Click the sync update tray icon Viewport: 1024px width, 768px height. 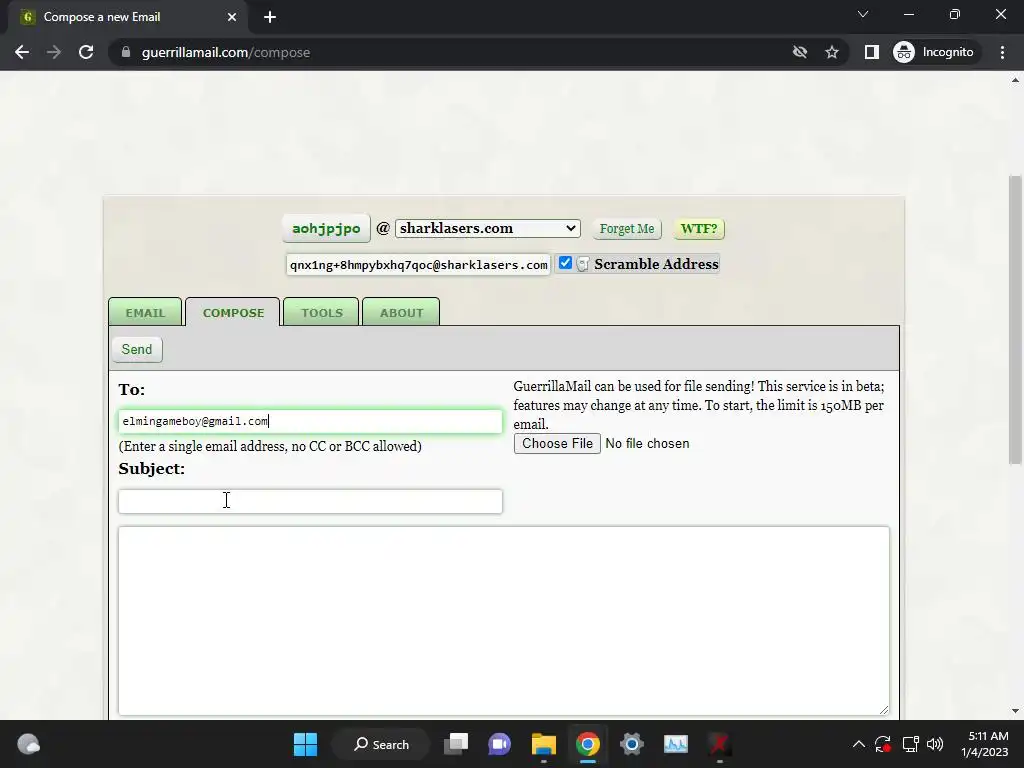[x=883, y=744]
